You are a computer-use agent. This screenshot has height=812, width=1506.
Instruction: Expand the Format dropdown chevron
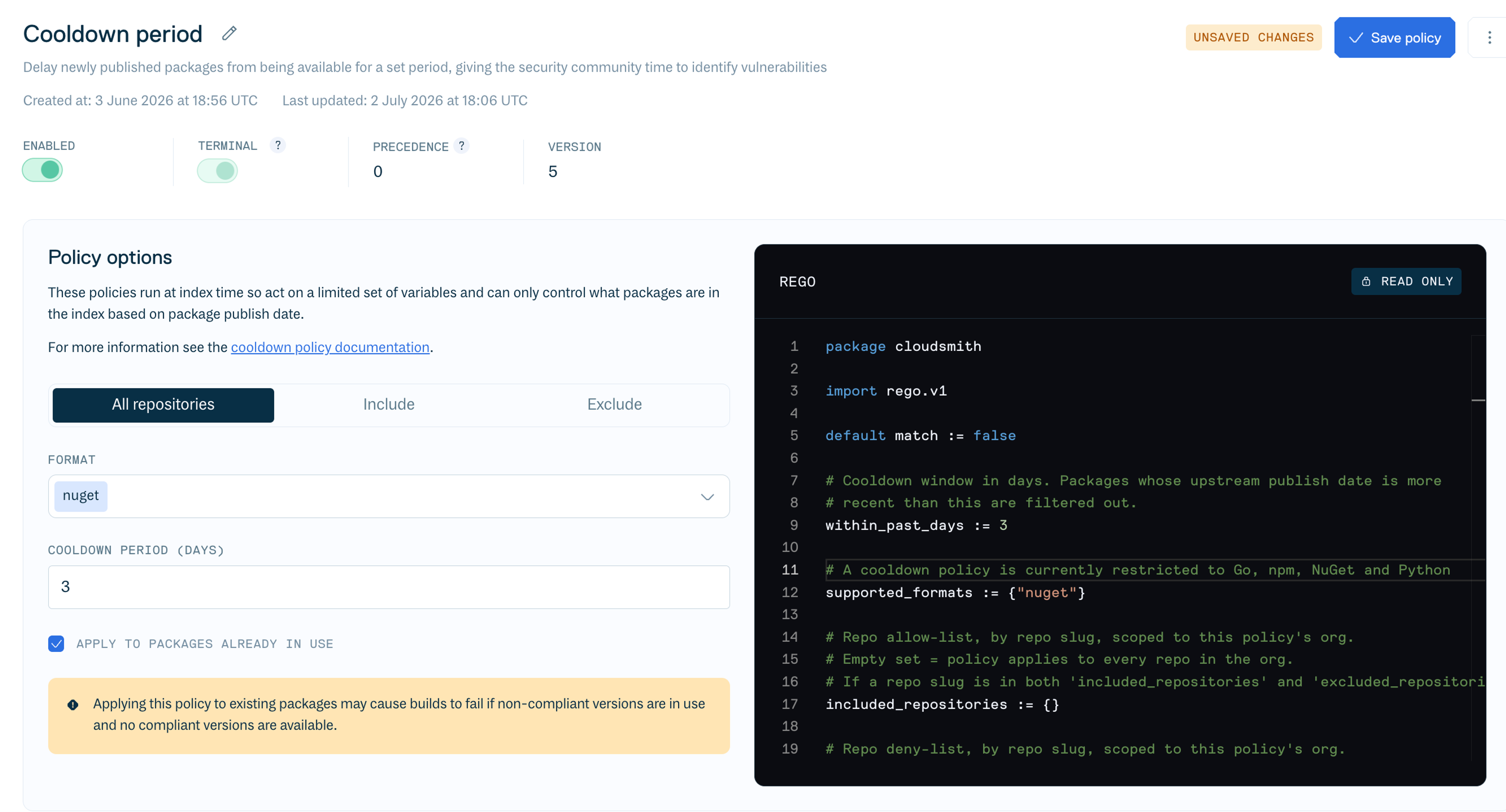pos(708,496)
